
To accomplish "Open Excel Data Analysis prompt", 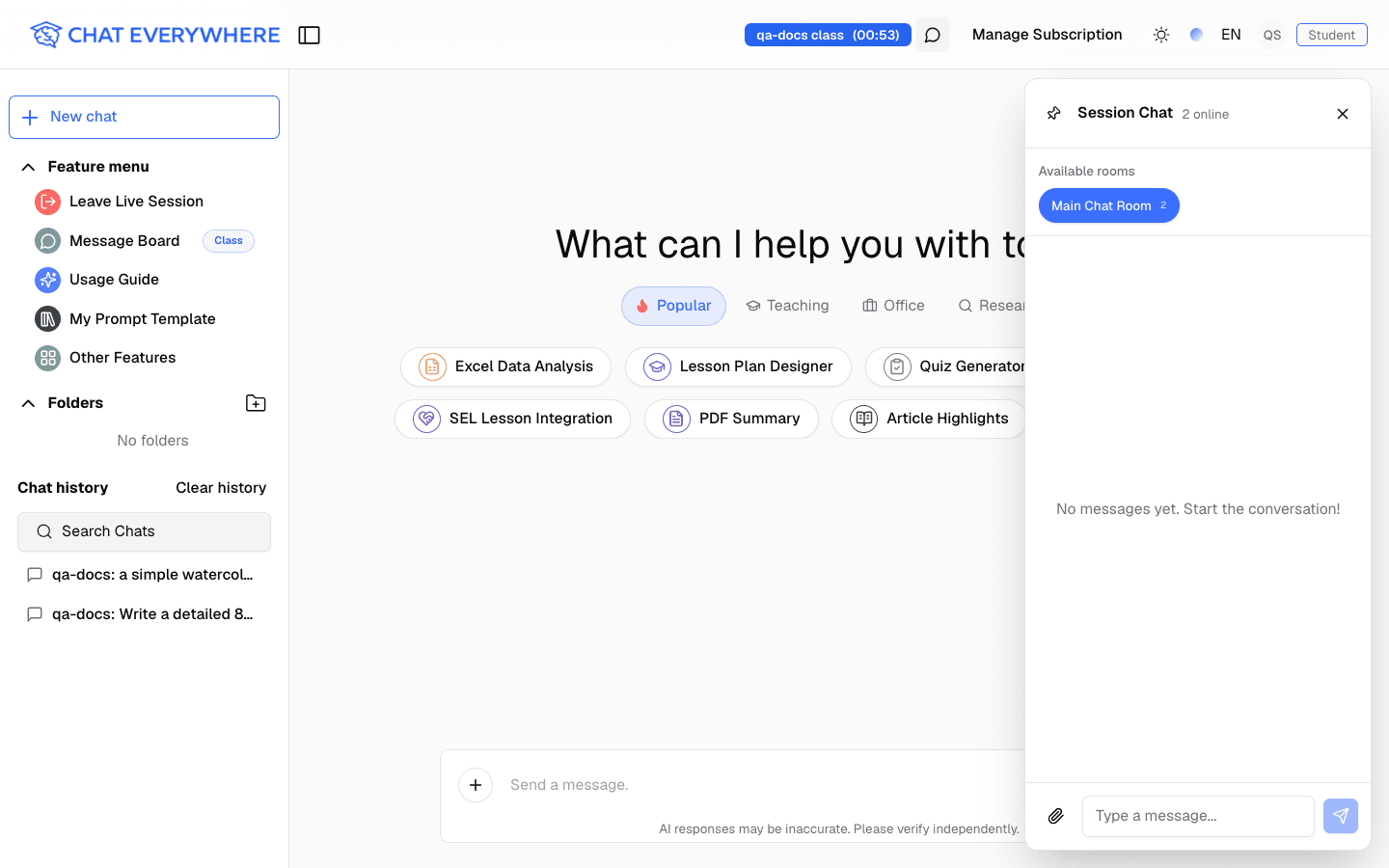I will click(505, 366).
